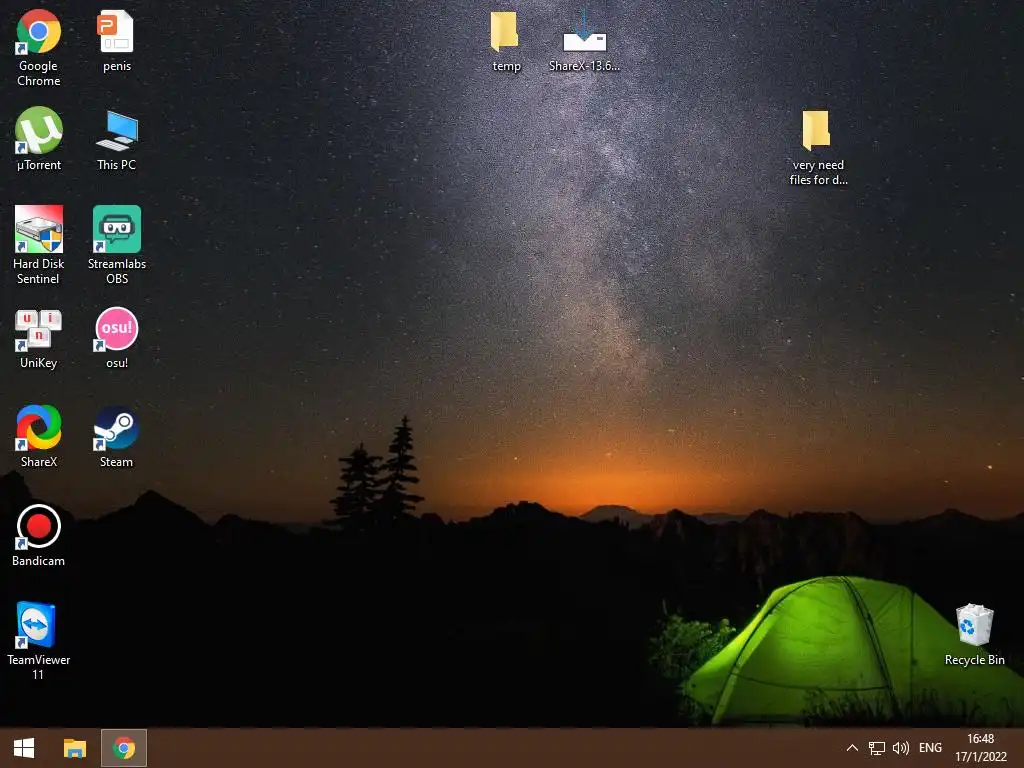The image size is (1024, 768).
Task: Open TeamViewer 11 shortcut
Action: 39,640
